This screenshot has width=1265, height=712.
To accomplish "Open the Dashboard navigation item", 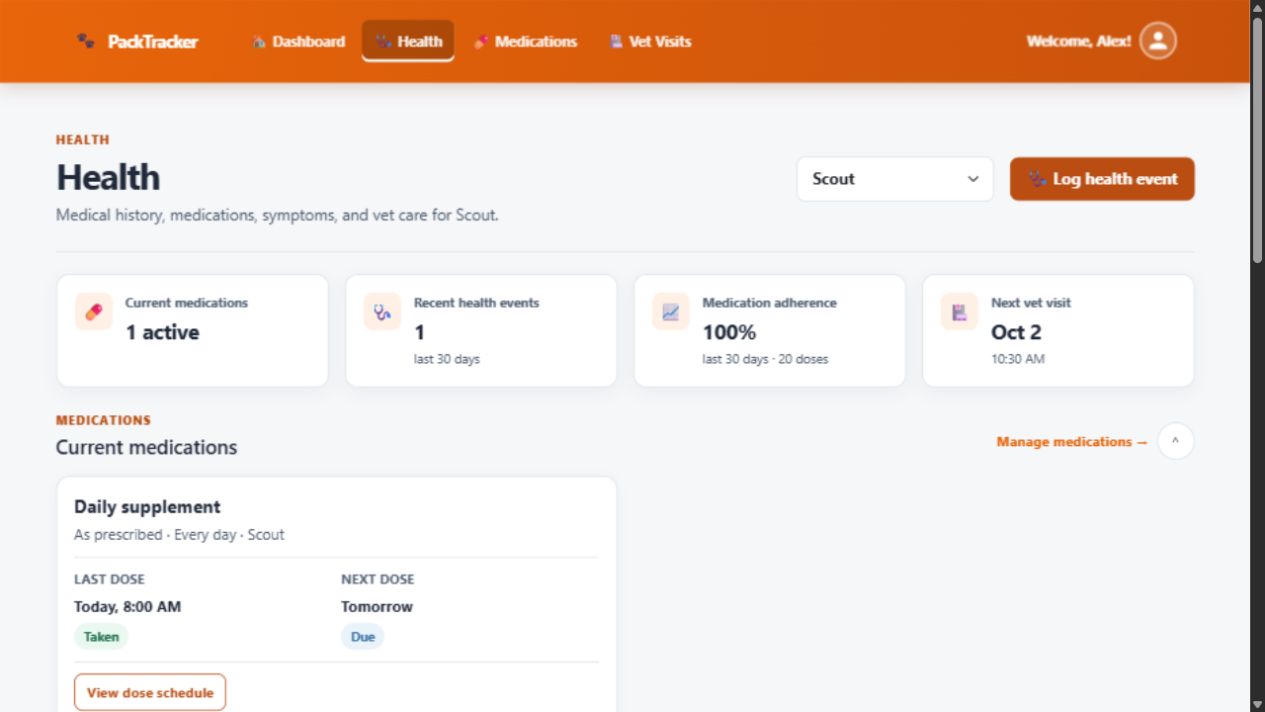I will 298,41.
